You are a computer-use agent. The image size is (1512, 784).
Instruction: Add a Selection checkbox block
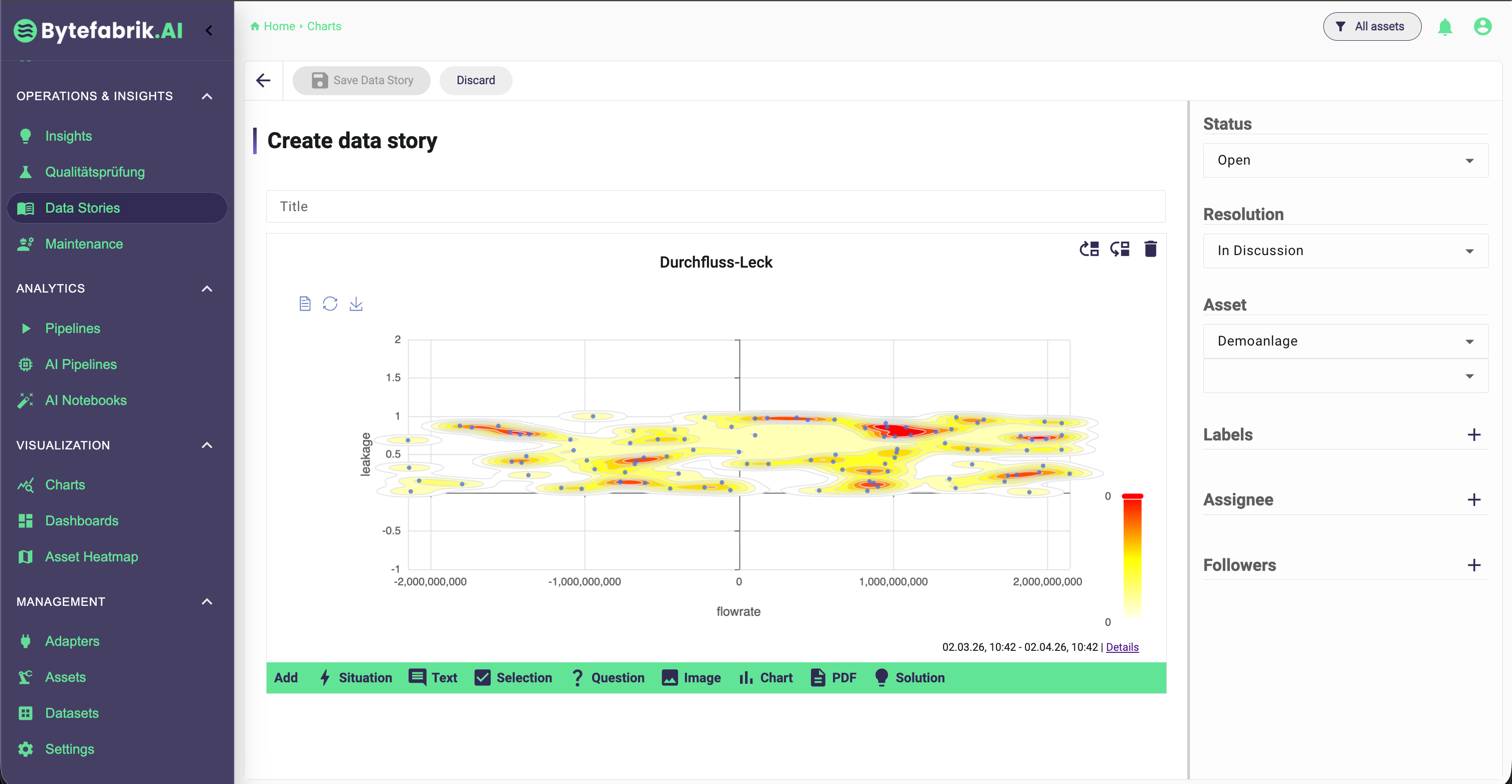(513, 678)
